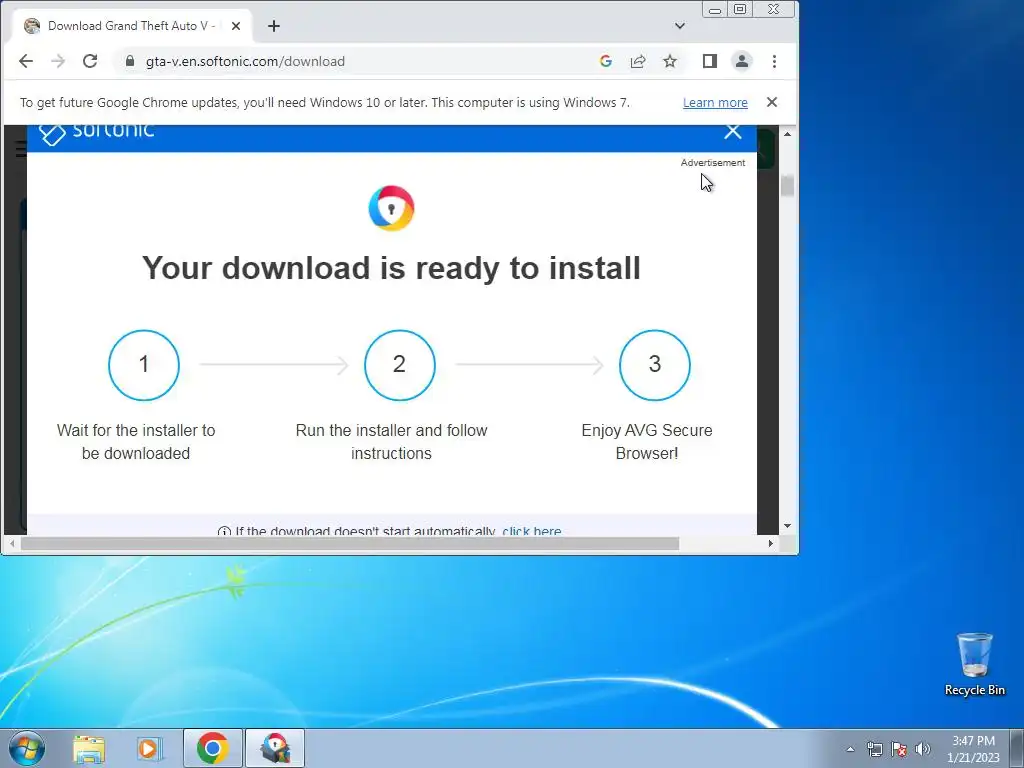Click step 3 circle
1024x768 pixels.
click(655, 365)
